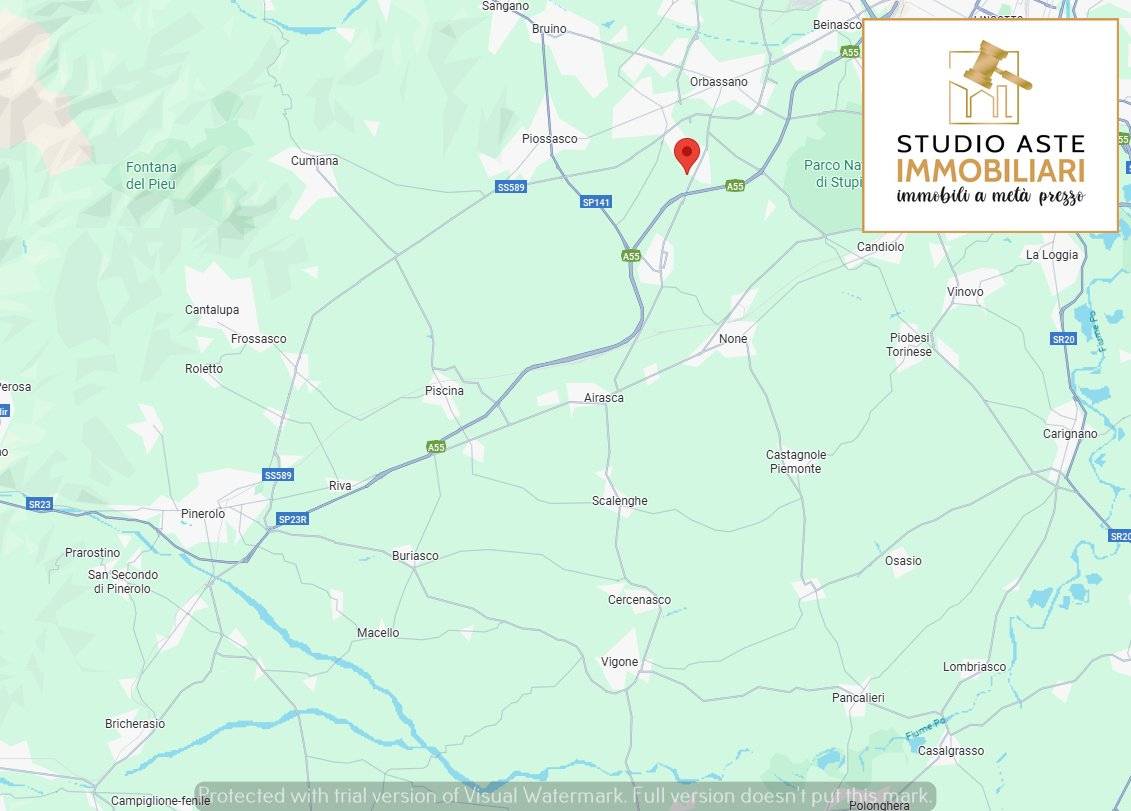Click the SP141 road shield
Image resolution: width=1131 pixels, height=811 pixels.
[597, 202]
